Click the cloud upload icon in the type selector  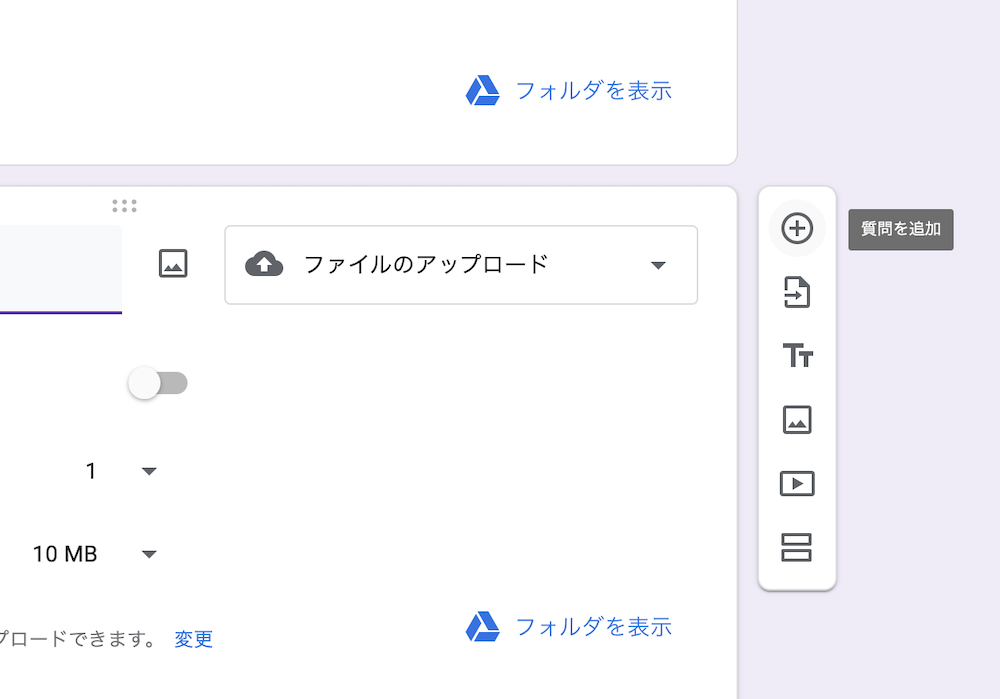(264, 265)
